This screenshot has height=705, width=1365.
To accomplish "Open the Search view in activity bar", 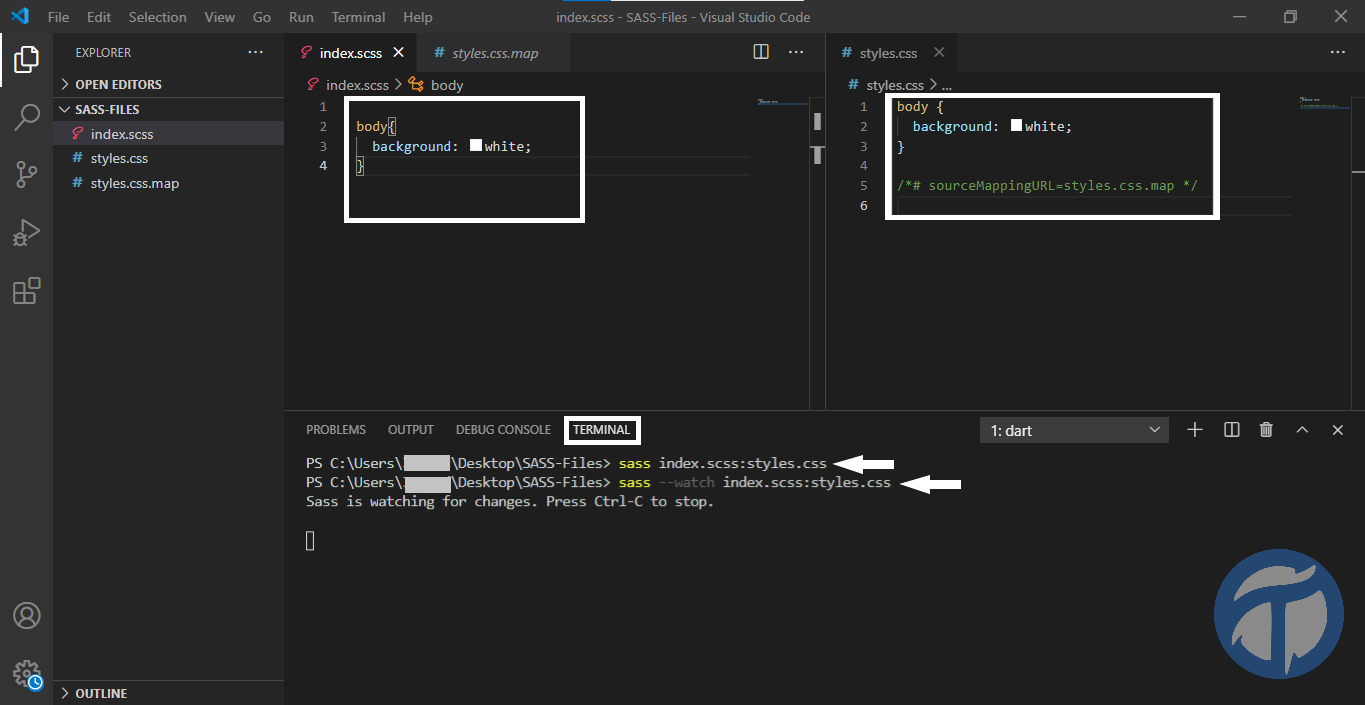I will pyautogui.click(x=26, y=117).
